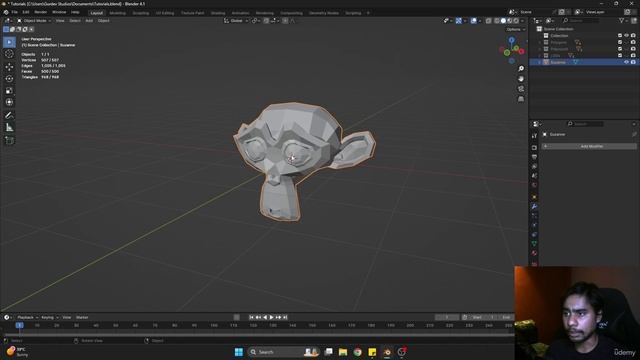
Task: Click the current frame number field
Action: [447, 317]
